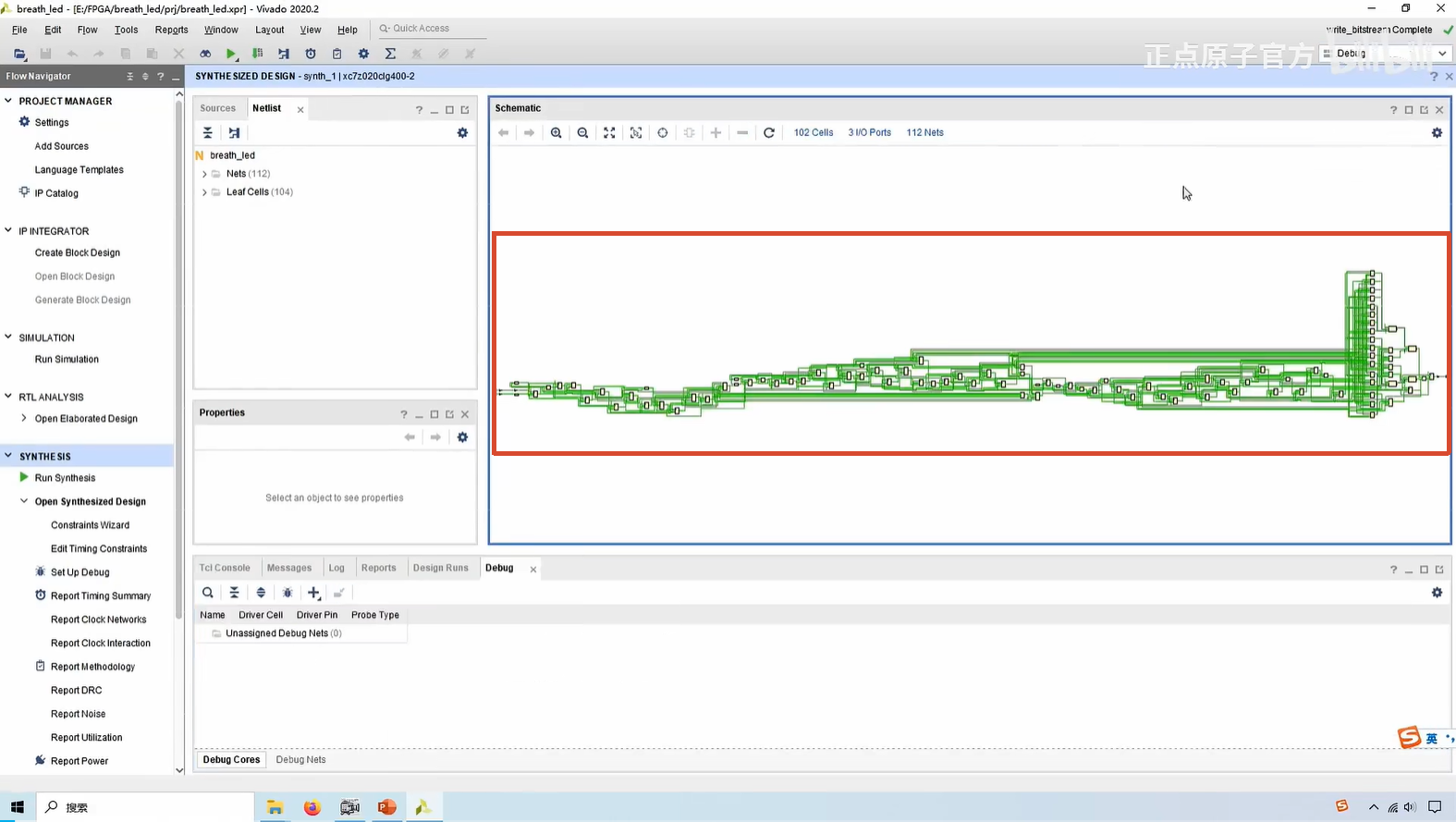Click Create Block Design
The width and height of the screenshot is (1456, 822).
[x=78, y=252]
